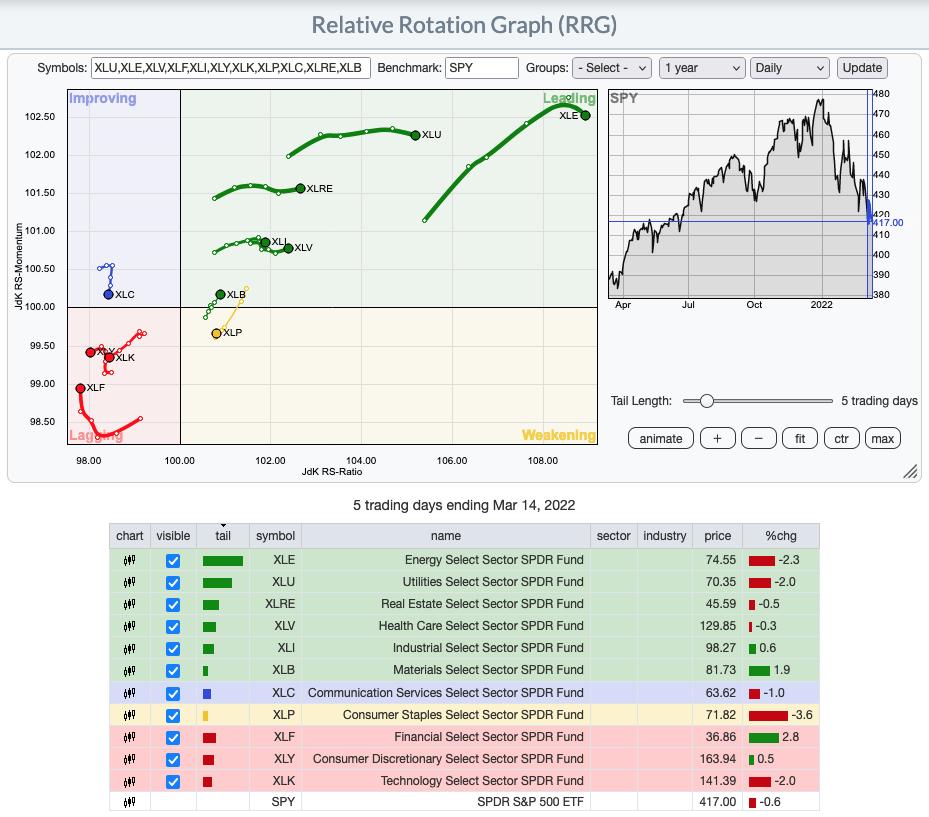This screenshot has width=929, height=817.
Task: Sort table by visible column header
Action: [x=173, y=536]
